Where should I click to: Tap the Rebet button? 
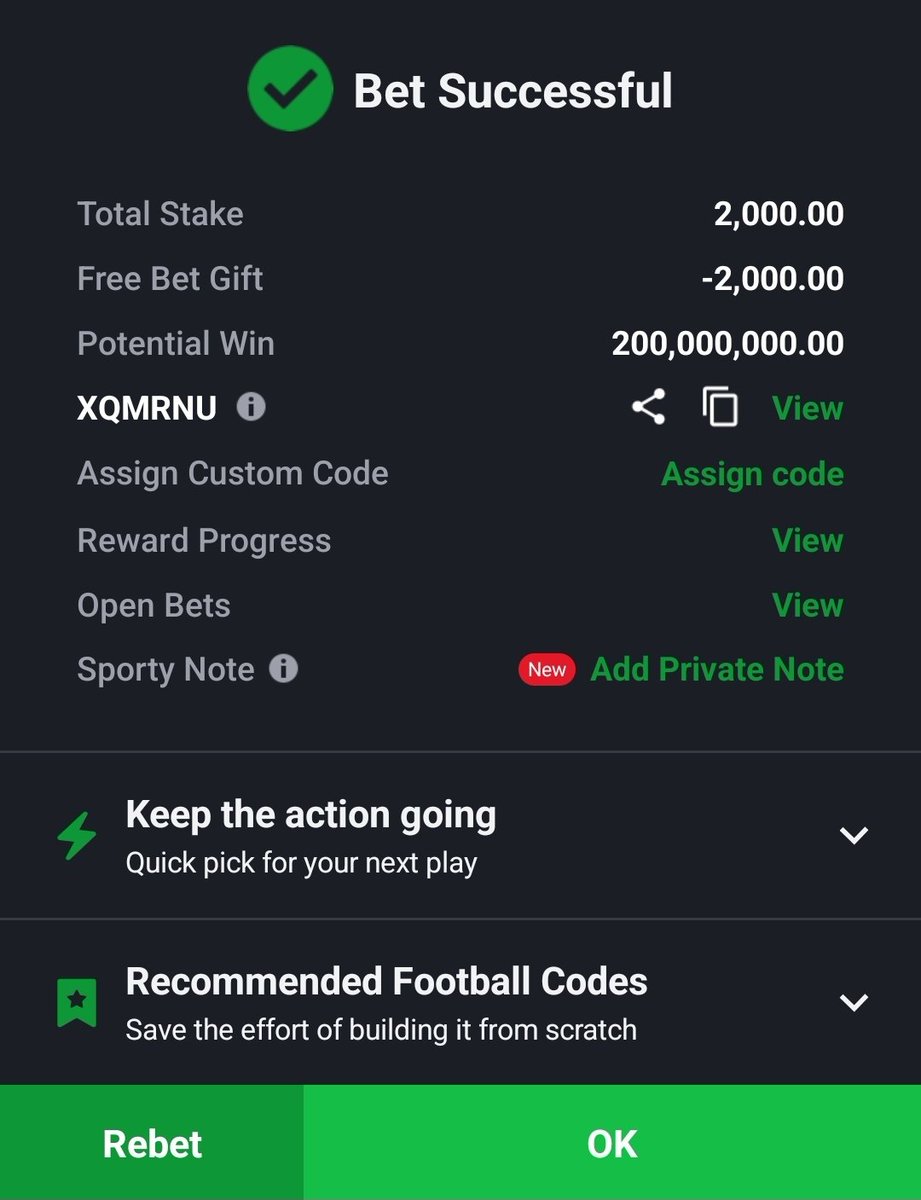click(x=152, y=1143)
